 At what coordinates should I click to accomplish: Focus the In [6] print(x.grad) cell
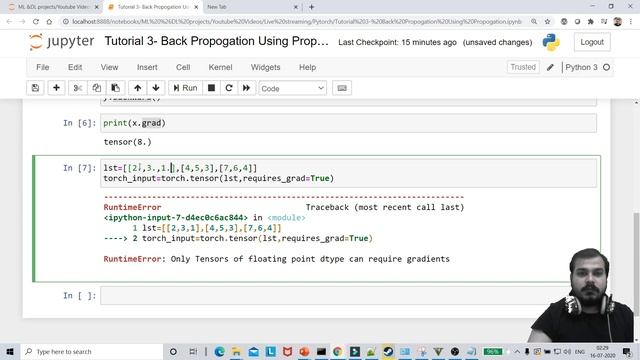point(348,123)
